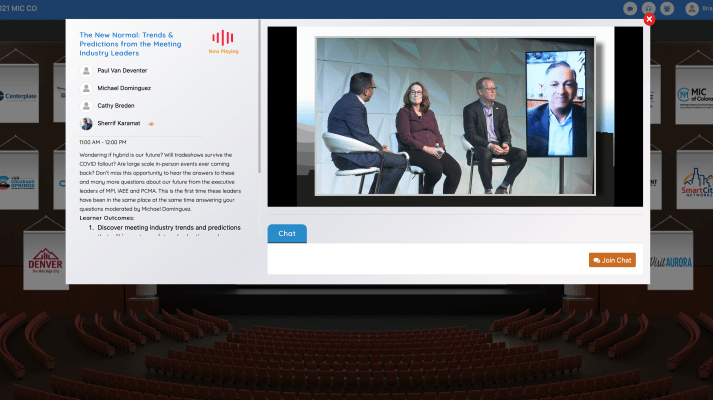This screenshot has height=400, width=713.
Task: Click the description panel vertical scrollbar
Action: [x=259, y=96]
